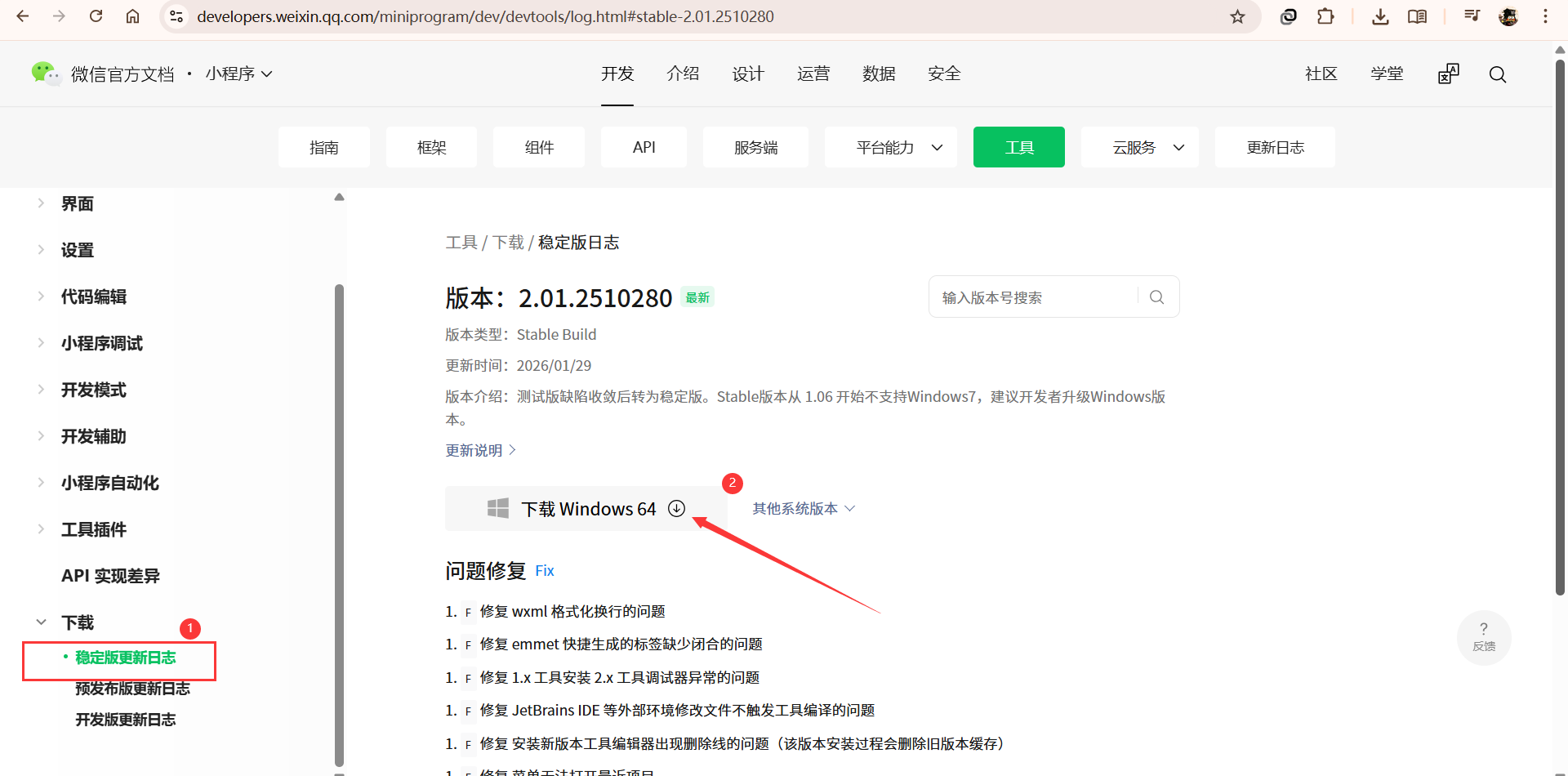The image size is (1568, 776).
Task: Click the swirl extension icon in toolbar
Action: (x=1289, y=16)
